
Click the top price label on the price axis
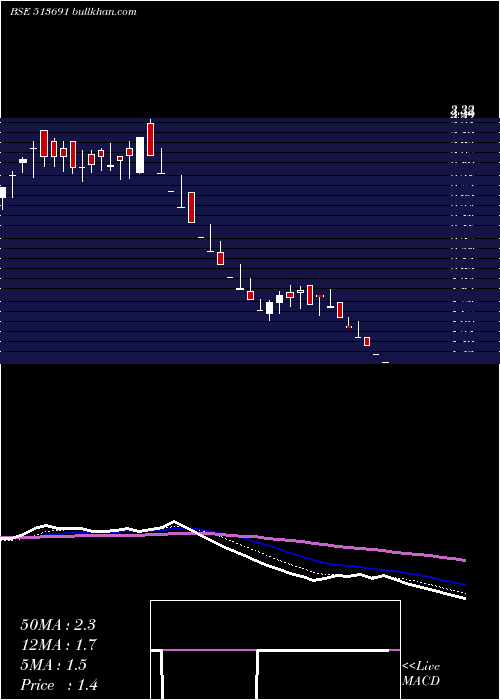click(463, 111)
